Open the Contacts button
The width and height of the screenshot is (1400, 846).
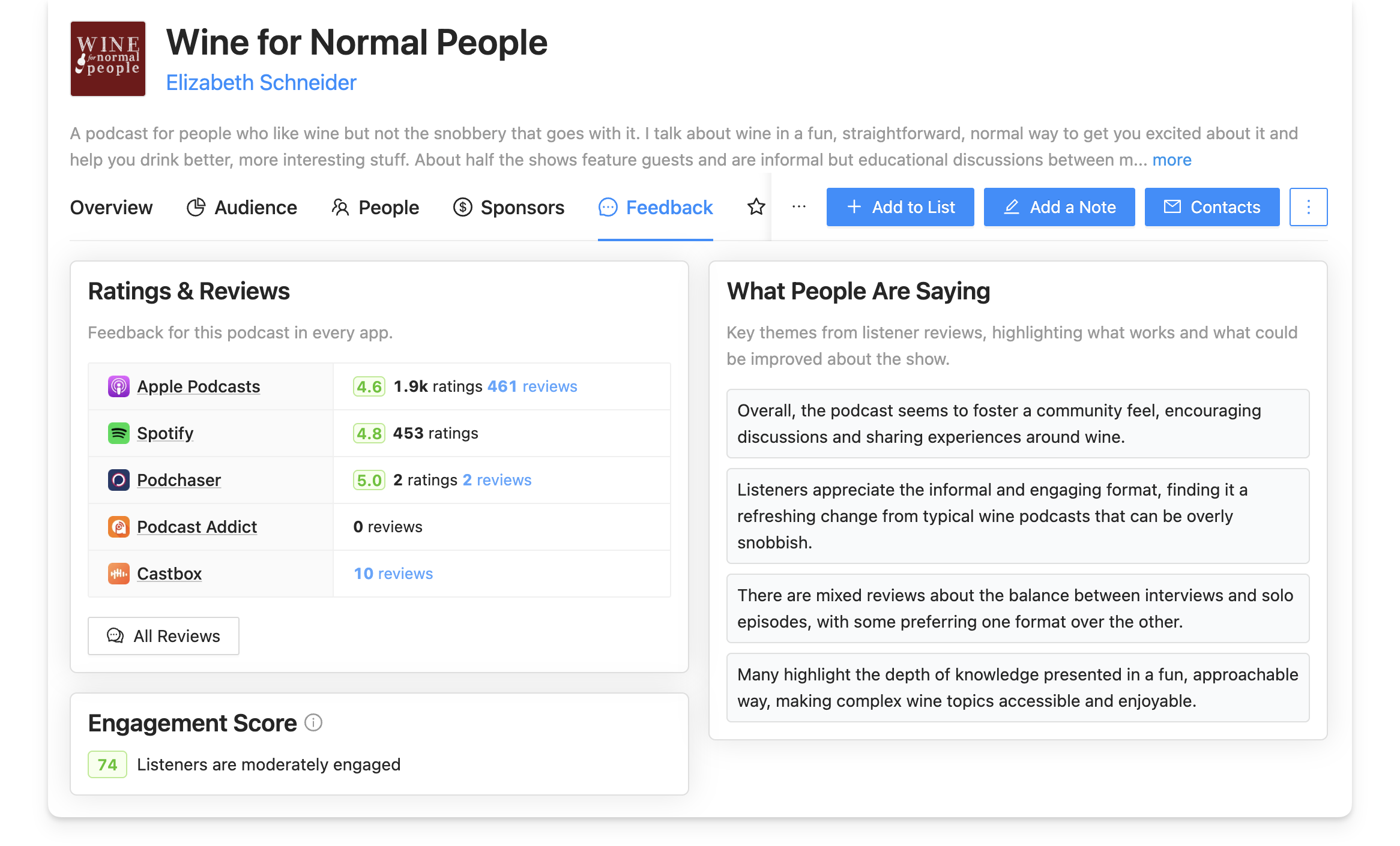1211,207
